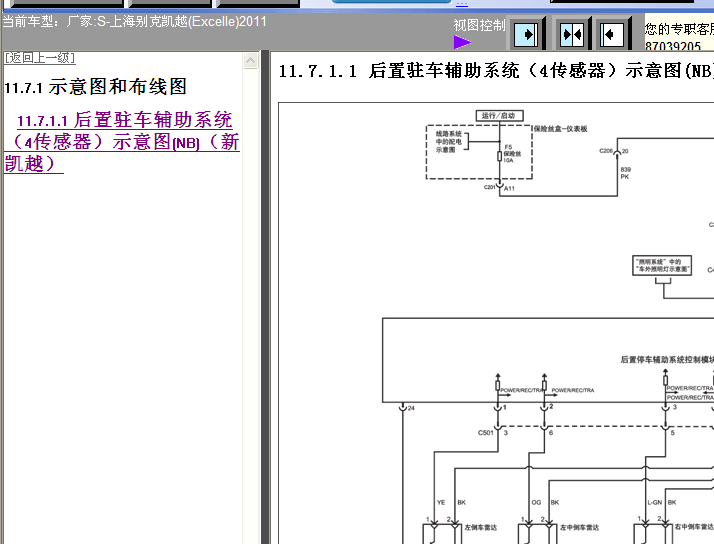Click the 左侧车雷达 sensor label
The height and width of the screenshot is (544, 714).
481,528
